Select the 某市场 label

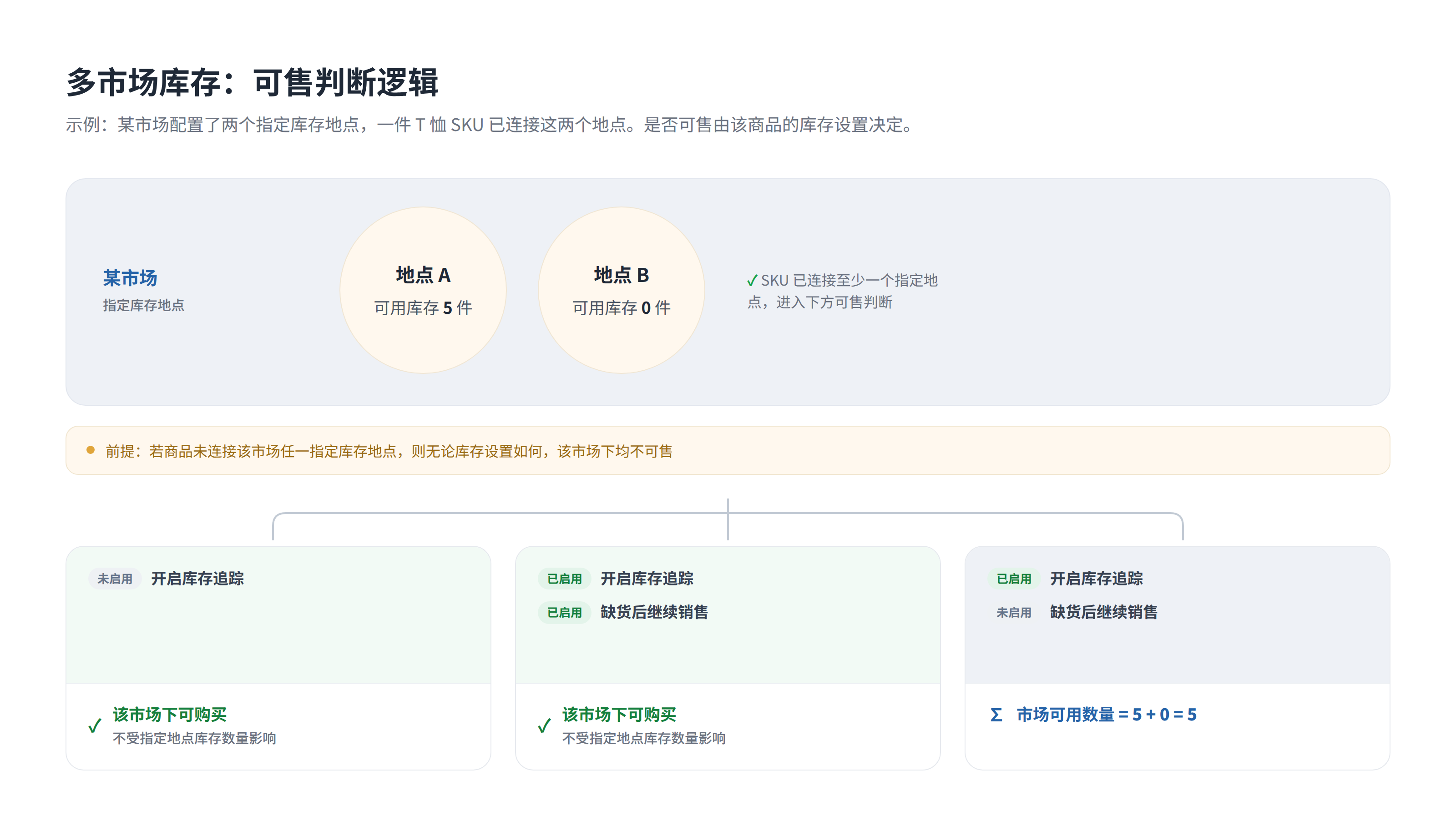point(131,278)
